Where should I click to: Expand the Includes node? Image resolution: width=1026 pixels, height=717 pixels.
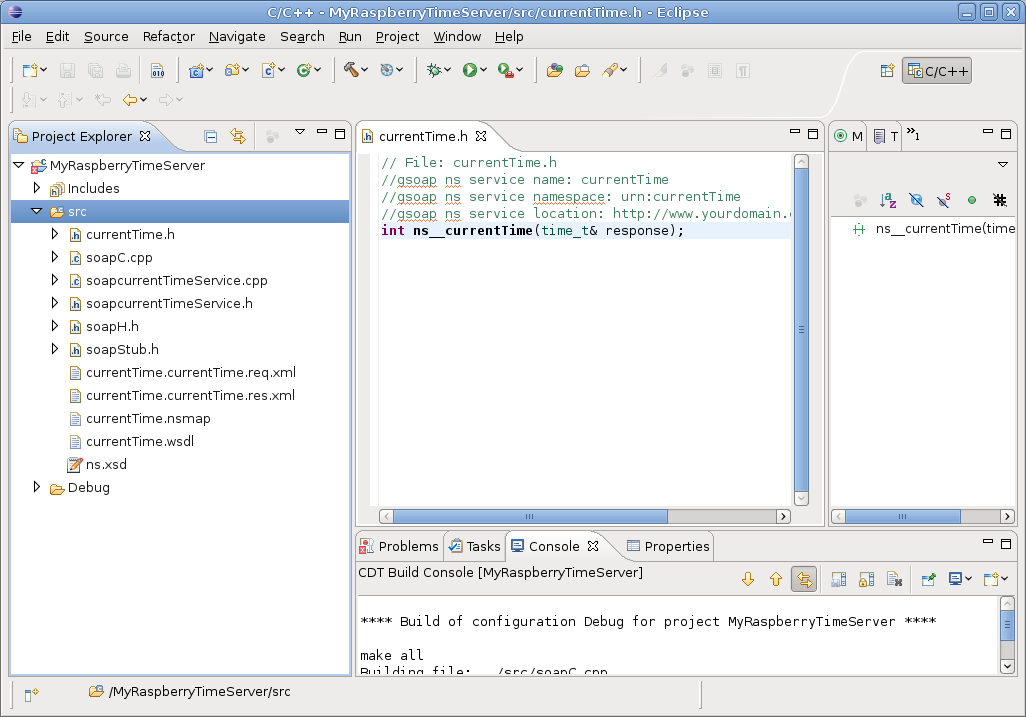[x=37, y=188]
